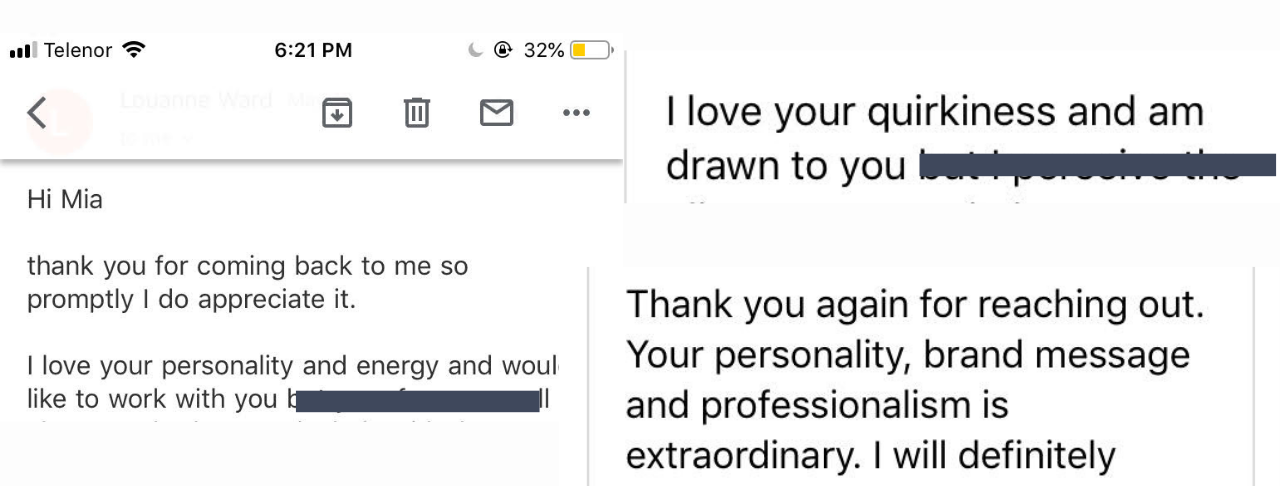Tap the 'Hi Mia' greeting line
The height and width of the screenshot is (486, 1280).
click(x=65, y=200)
